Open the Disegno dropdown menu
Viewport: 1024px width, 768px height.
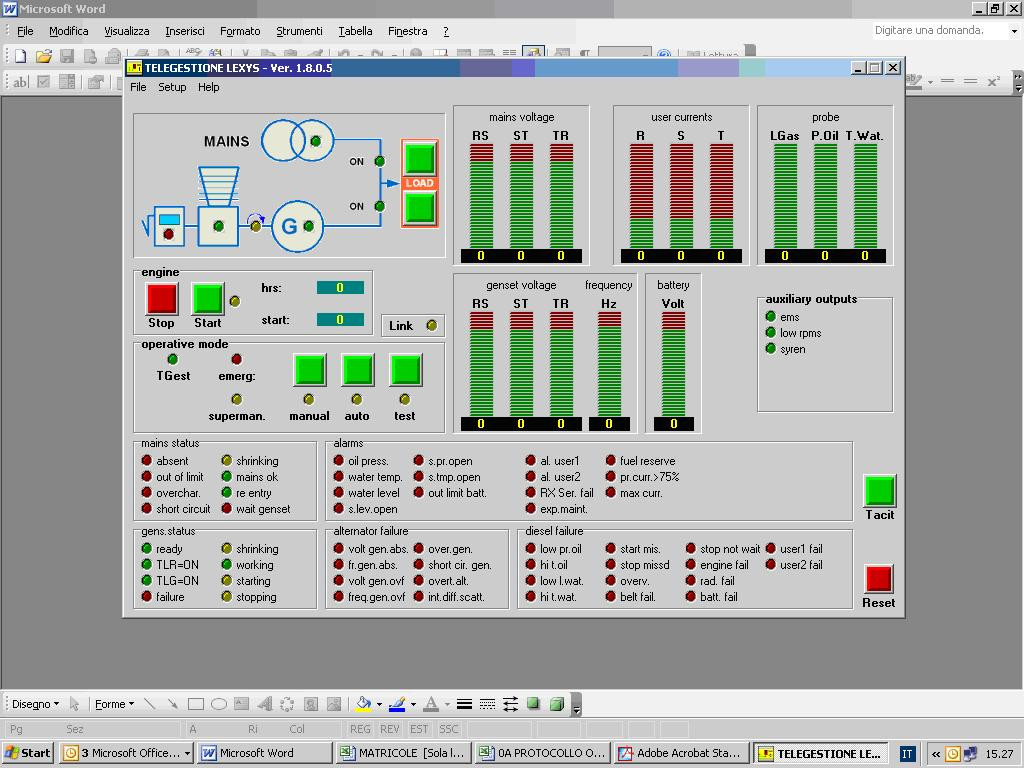pos(35,704)
